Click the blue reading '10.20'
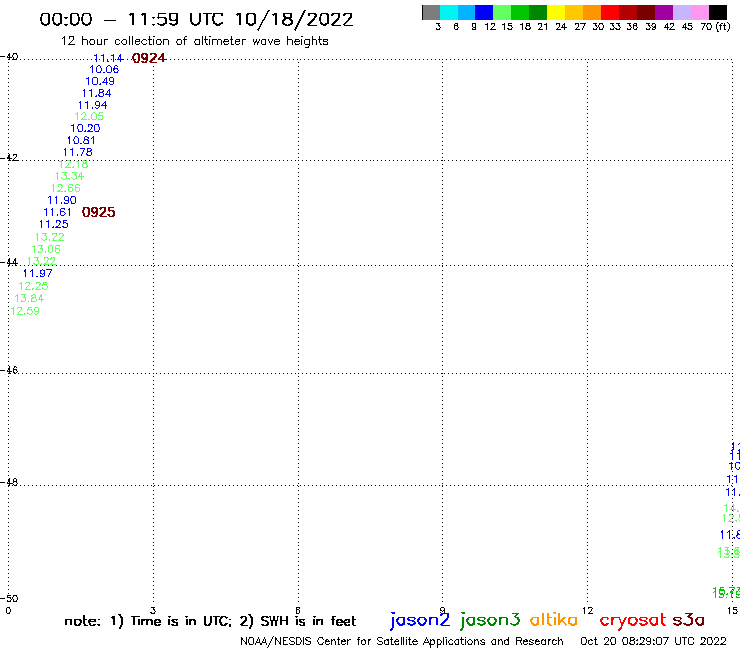Image resolution: width=740 pixels, height=650 pixels. [x=85, y=128]
